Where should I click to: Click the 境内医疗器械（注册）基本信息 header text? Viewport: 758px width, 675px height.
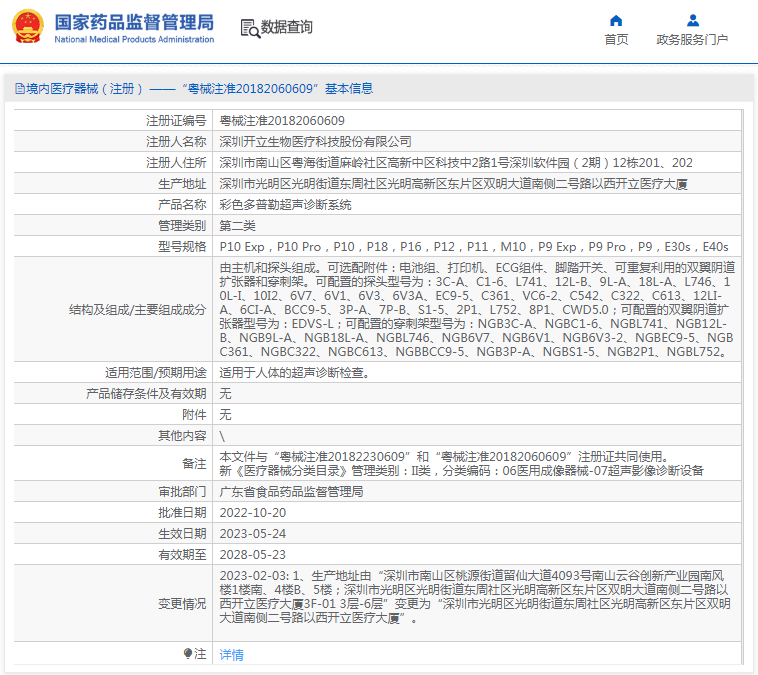tap(200, 88)
